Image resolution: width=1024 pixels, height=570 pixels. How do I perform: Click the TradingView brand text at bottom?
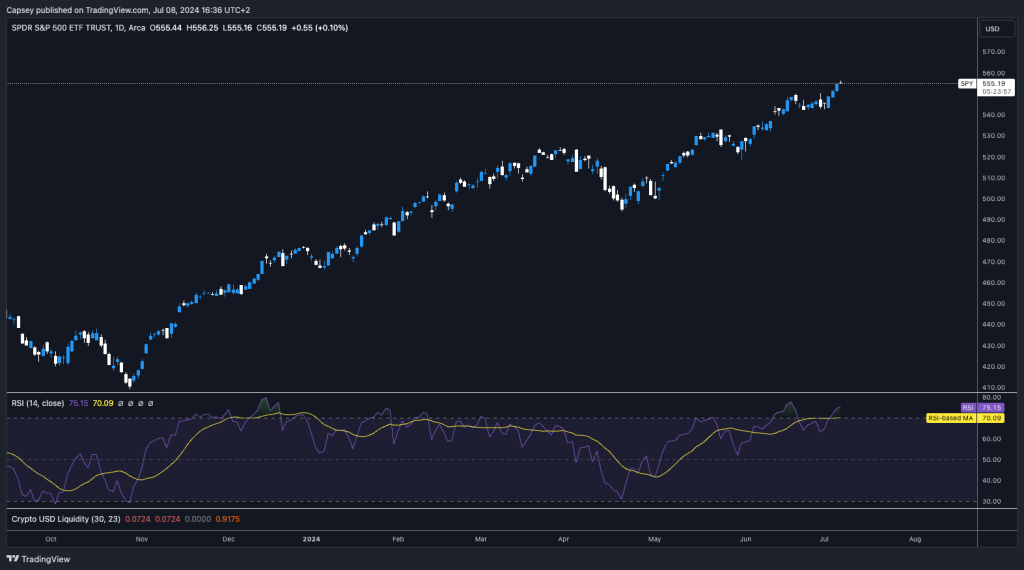tap(49, 560)
